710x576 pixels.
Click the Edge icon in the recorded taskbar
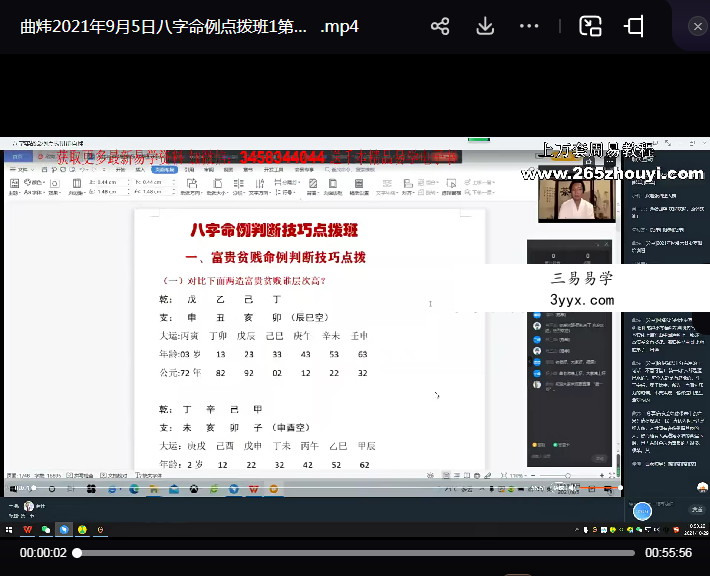tap(134, 489)
